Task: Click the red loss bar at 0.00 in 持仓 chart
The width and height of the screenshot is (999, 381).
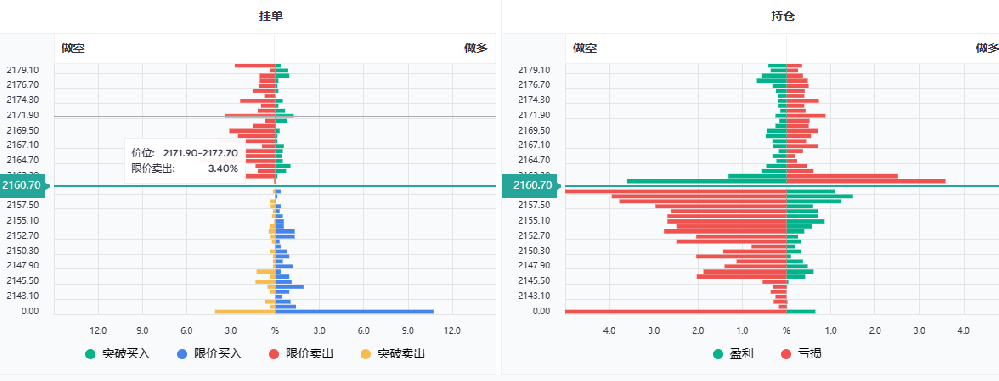Action: (x=676, y=312)
